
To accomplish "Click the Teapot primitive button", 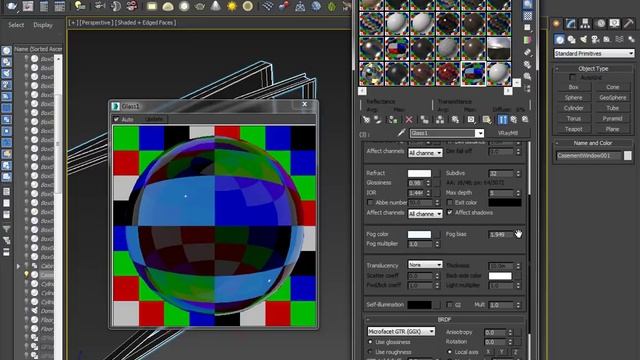I will [573, 129].
